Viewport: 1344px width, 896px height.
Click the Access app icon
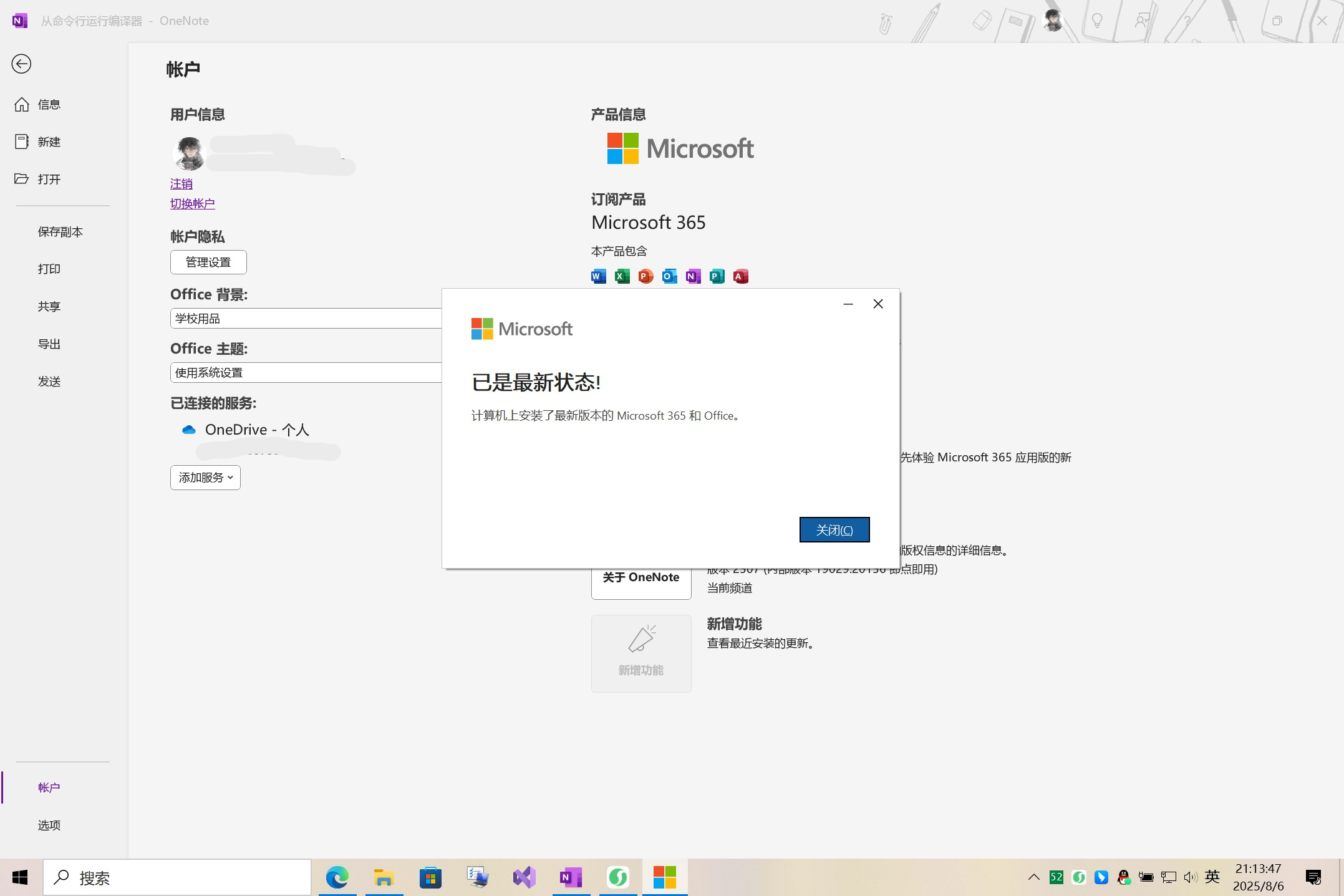click(x=740, y=276)
